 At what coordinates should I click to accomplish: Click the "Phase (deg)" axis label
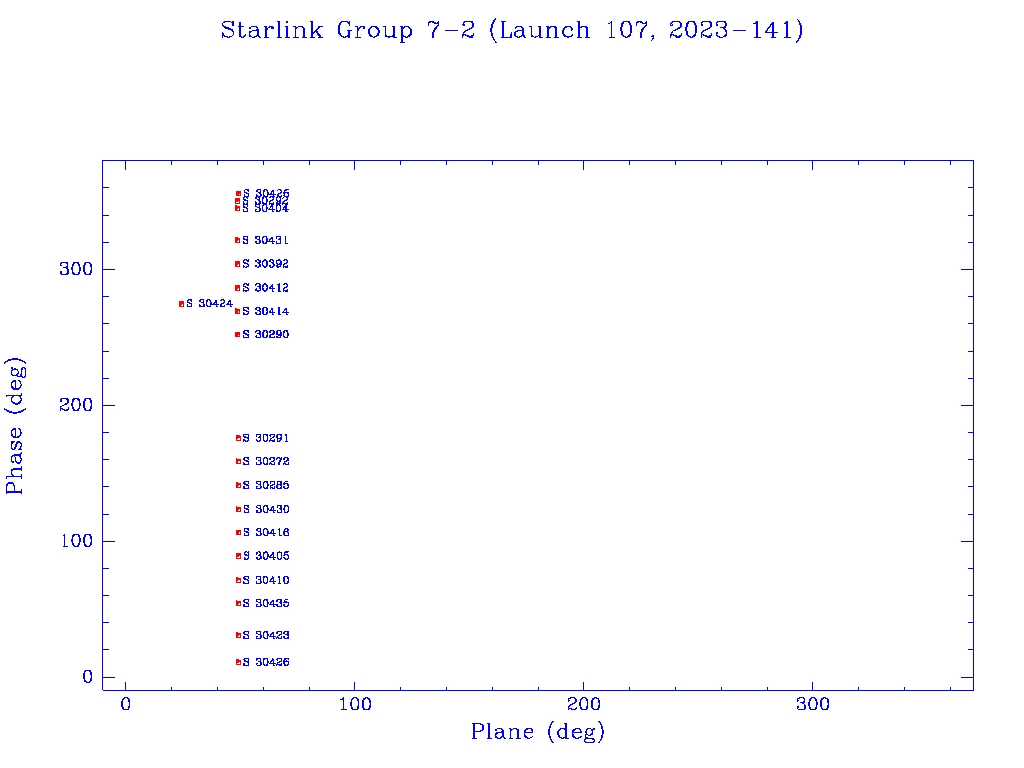pyautogui.click(x=14, y=426)
